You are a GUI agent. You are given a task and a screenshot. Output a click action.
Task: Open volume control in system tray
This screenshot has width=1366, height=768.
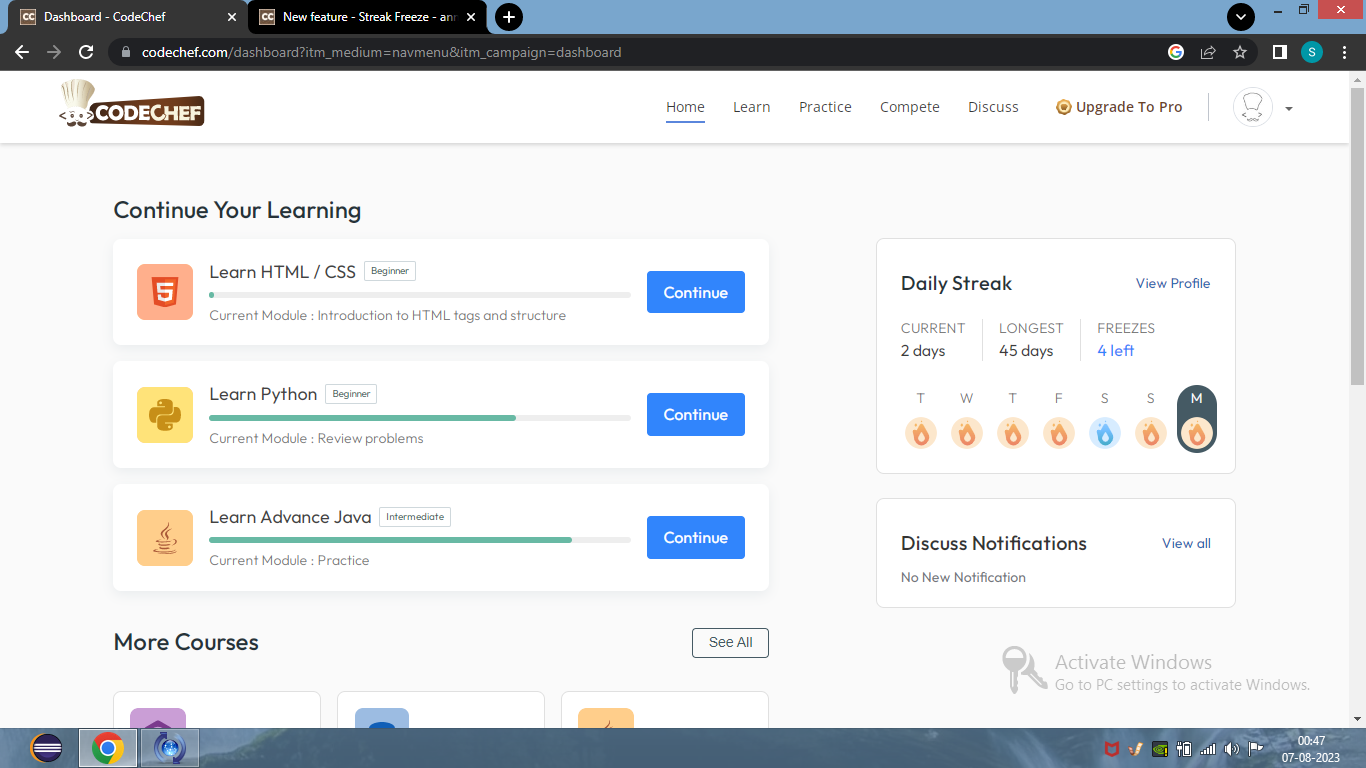pyautogui.click(x=1232, y=748)
